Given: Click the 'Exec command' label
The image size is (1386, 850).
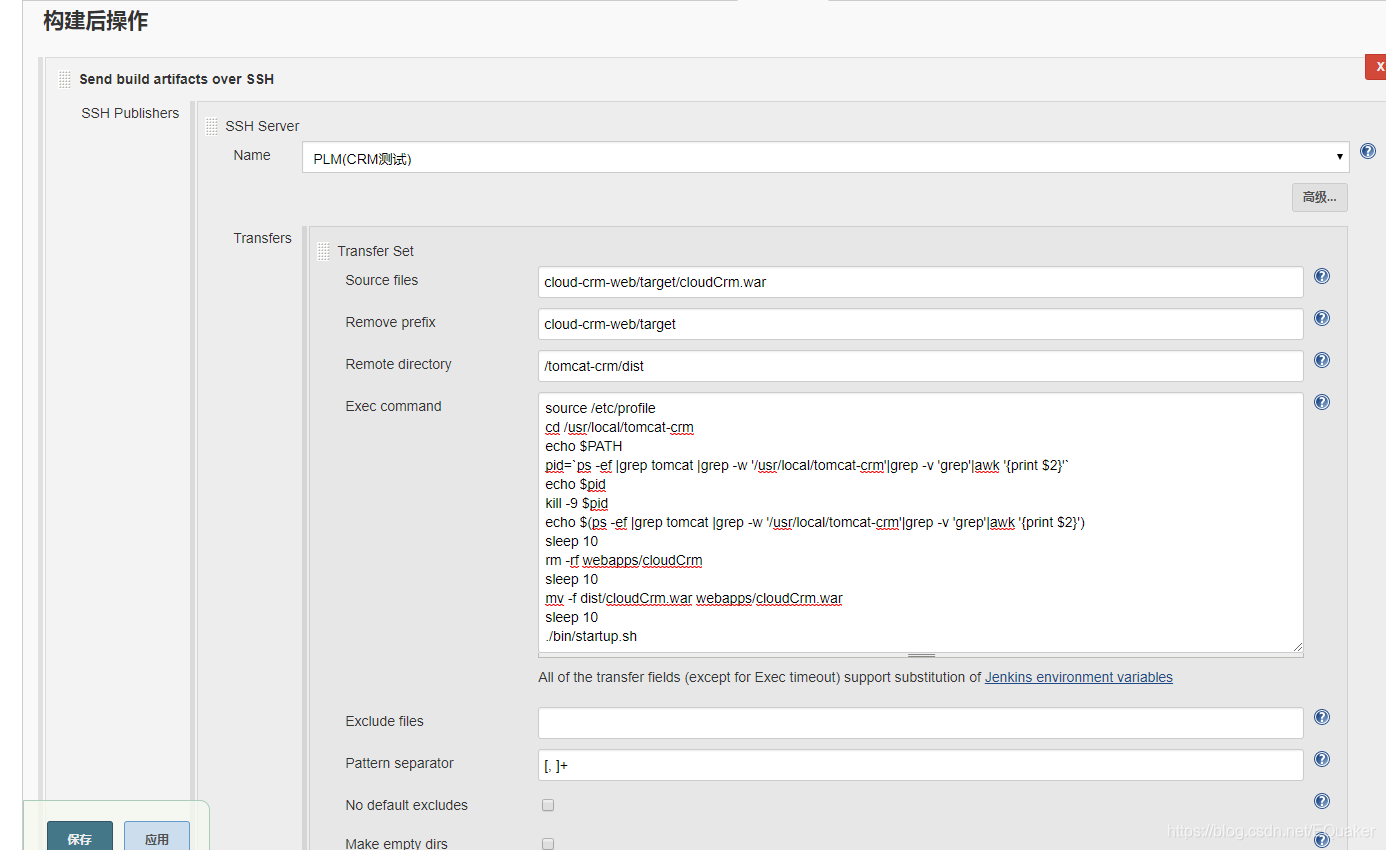Looking at the screenshot, I should pyautogui.click(x=393, y=406).
